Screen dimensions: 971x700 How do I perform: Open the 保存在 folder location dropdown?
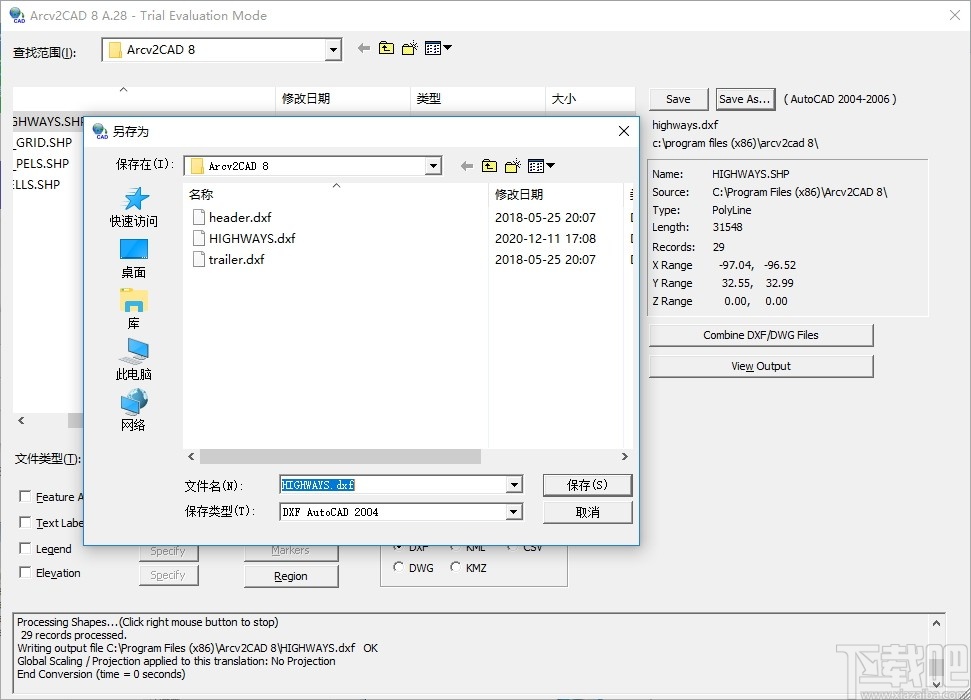(x=433, y=165)
